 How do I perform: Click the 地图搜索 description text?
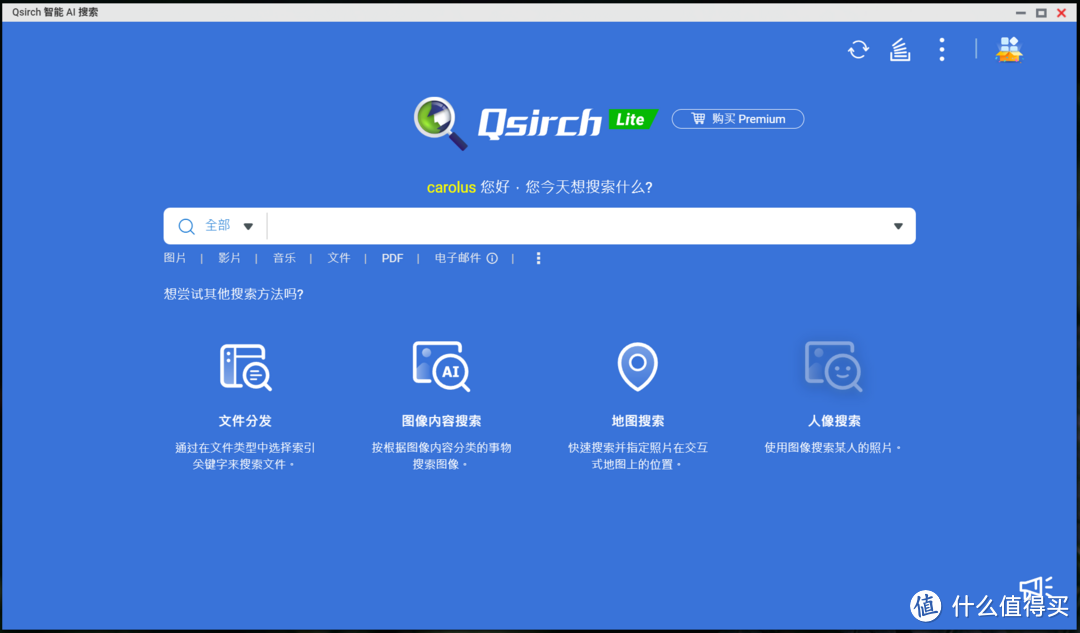[638, 456]
